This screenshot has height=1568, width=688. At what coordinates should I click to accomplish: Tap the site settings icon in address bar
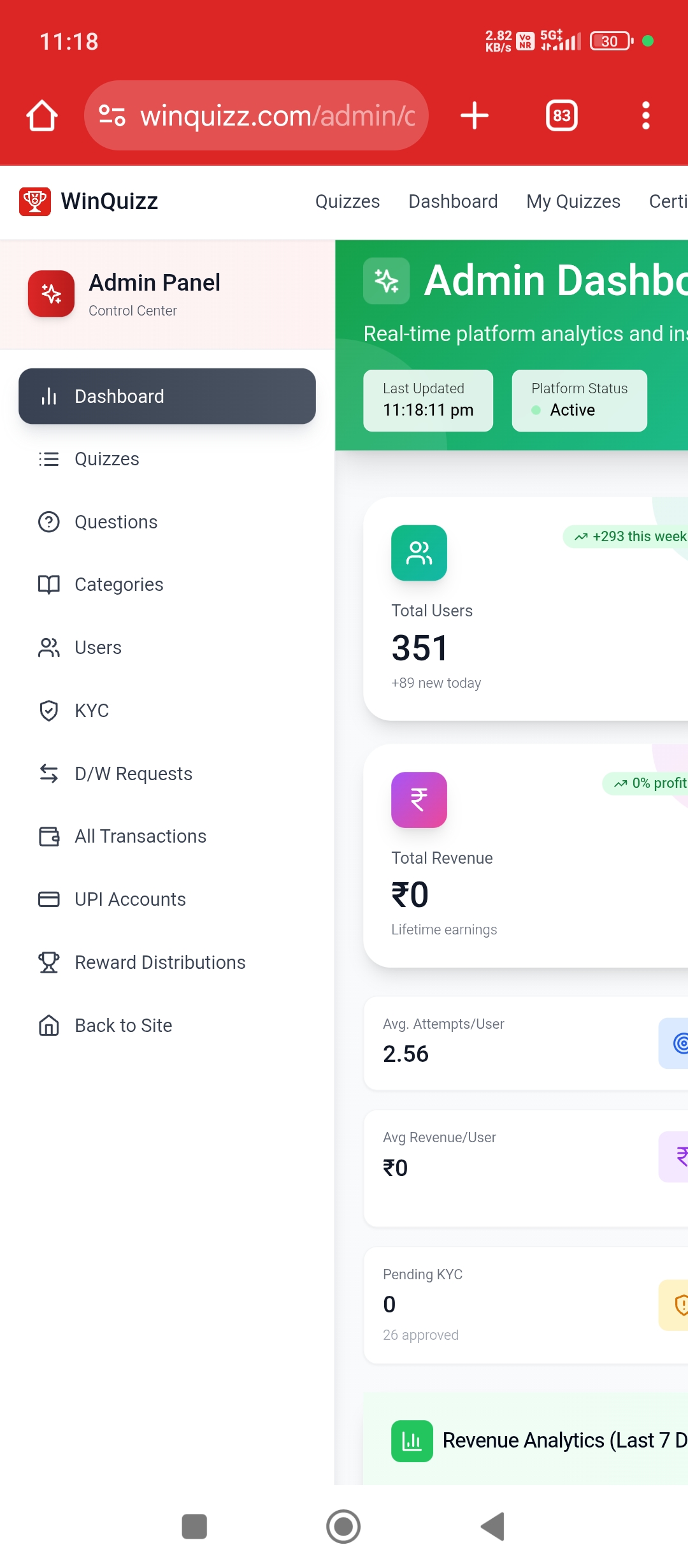click(x=112, y=115)
